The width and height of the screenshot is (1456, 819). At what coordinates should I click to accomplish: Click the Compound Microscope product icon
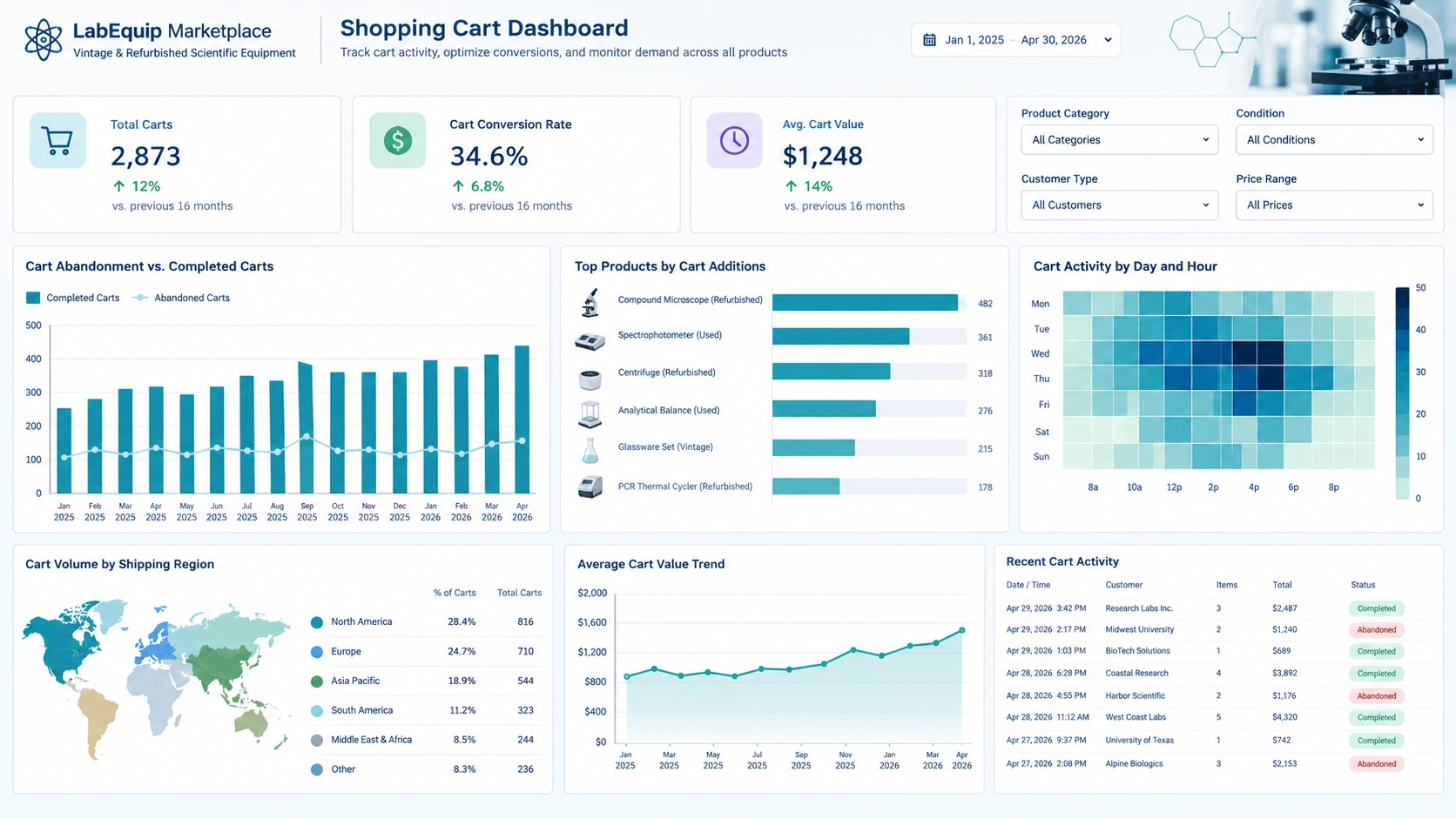(590, 303)
